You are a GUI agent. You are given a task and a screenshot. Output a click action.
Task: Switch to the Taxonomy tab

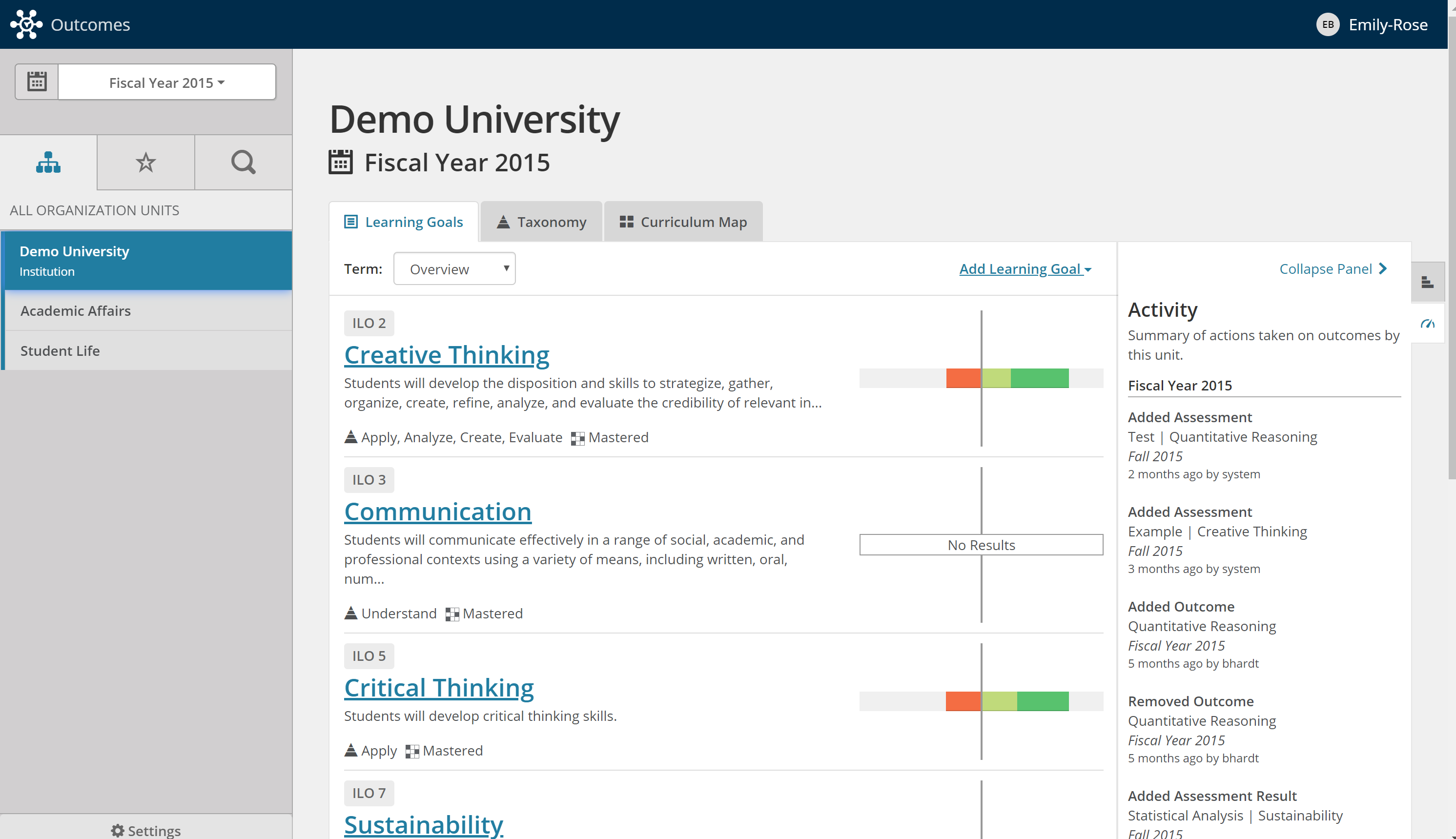coord(541,222)
